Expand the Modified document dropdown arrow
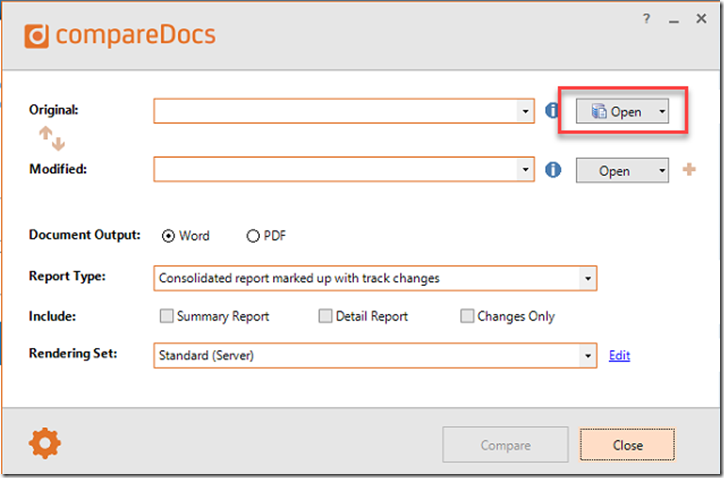The width and height of the screenshot is (724, 478). [x=525, y=169]
